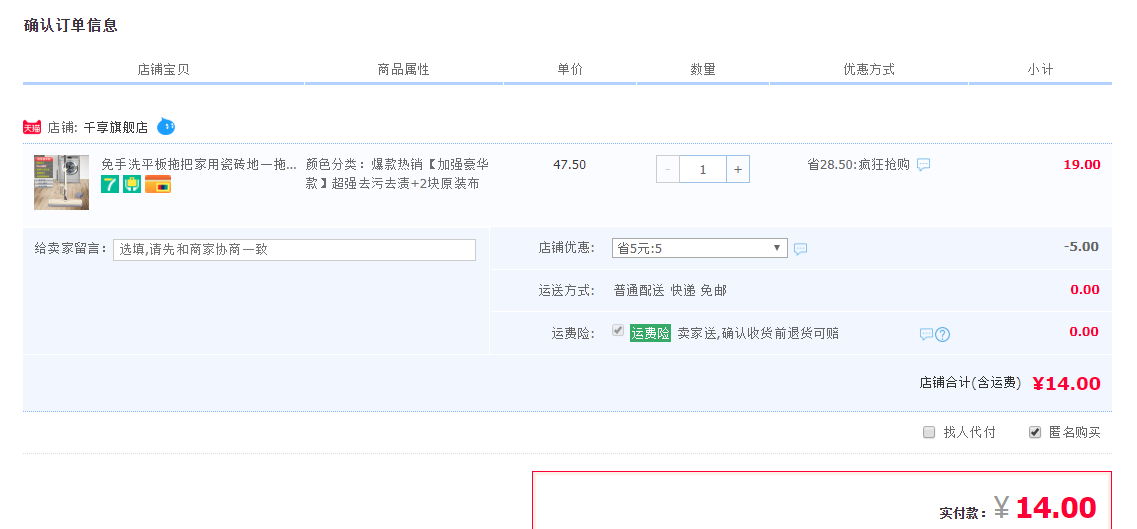The height and width of the screenshot is (529, 1137).
Task: Open the question mark help icon for 运费险
Action: (942, 334)
